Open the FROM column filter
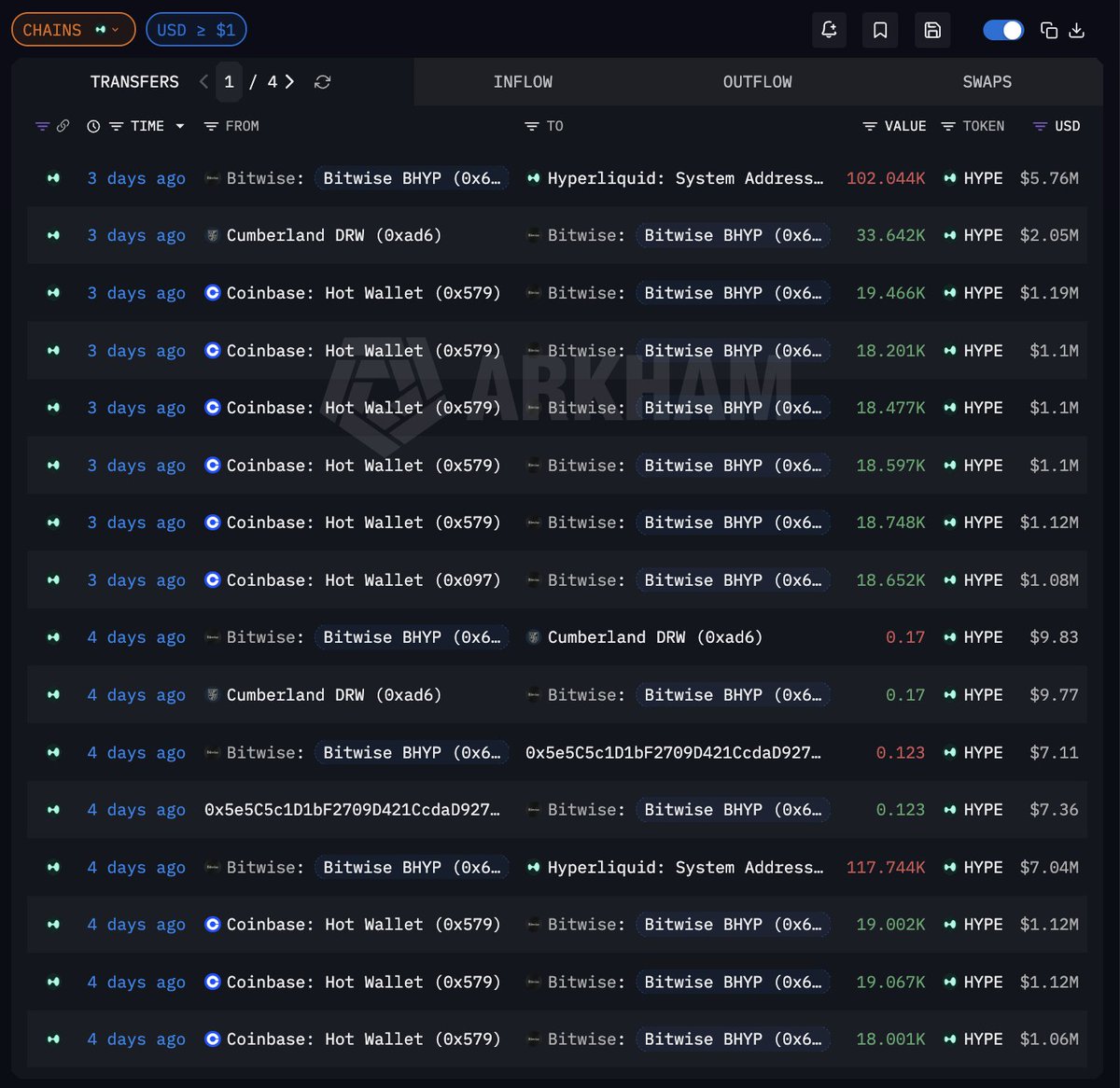Screen dimensions: 1120x1088 click(x=211, y=126)
